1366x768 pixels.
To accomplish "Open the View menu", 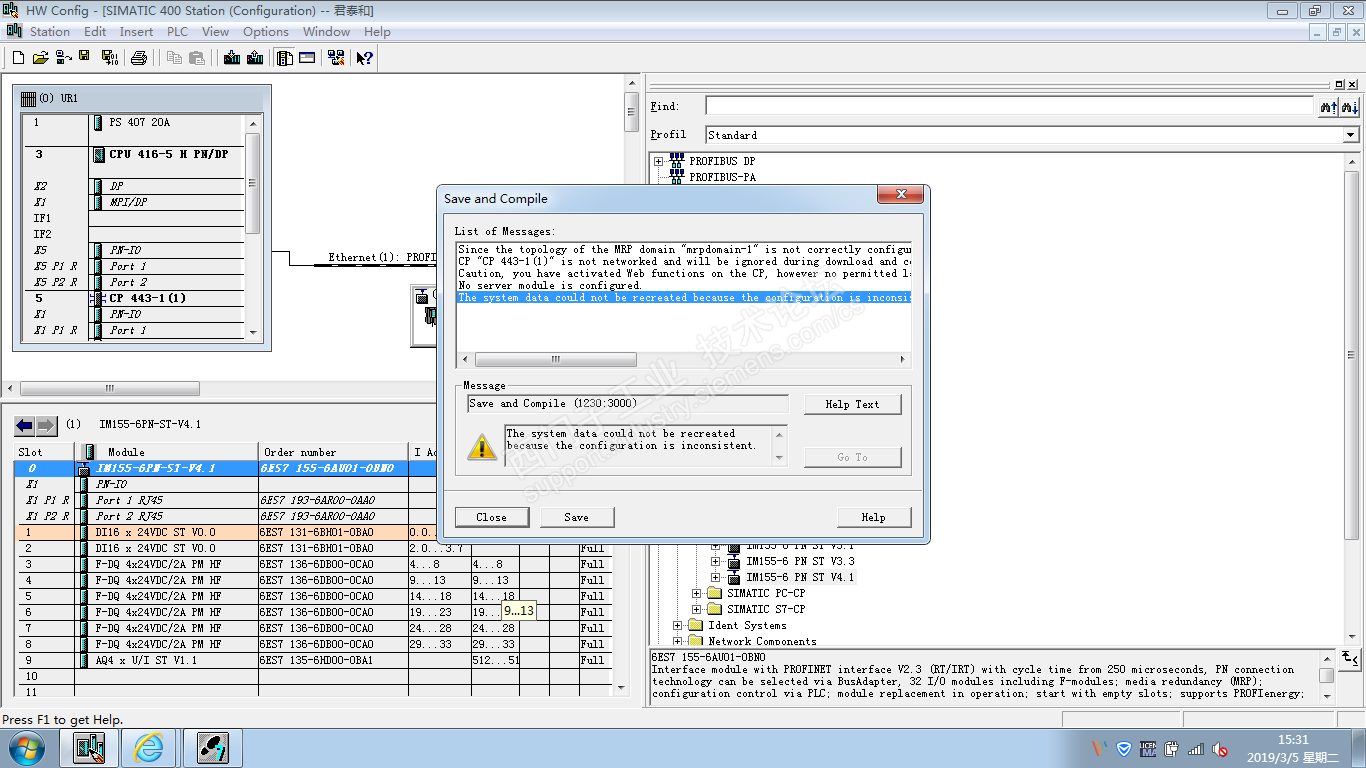I will pyautogui.click(x=215, y=32).
